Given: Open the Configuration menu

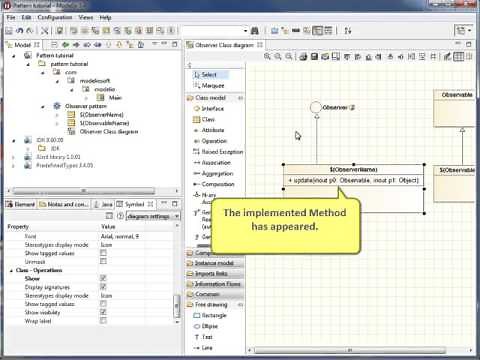Looking at the screenshot, I should pyautogui.click(x=55, y=17).
